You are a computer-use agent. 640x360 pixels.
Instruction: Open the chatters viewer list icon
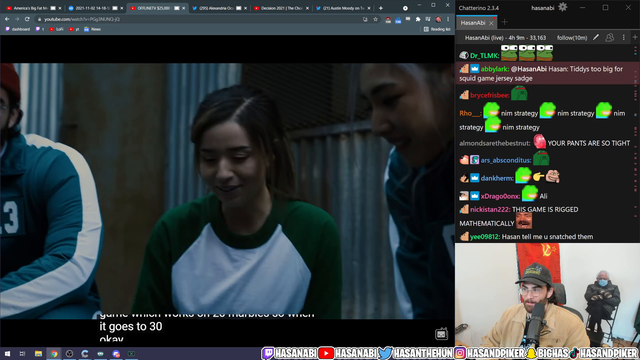[x=609, y=38]
